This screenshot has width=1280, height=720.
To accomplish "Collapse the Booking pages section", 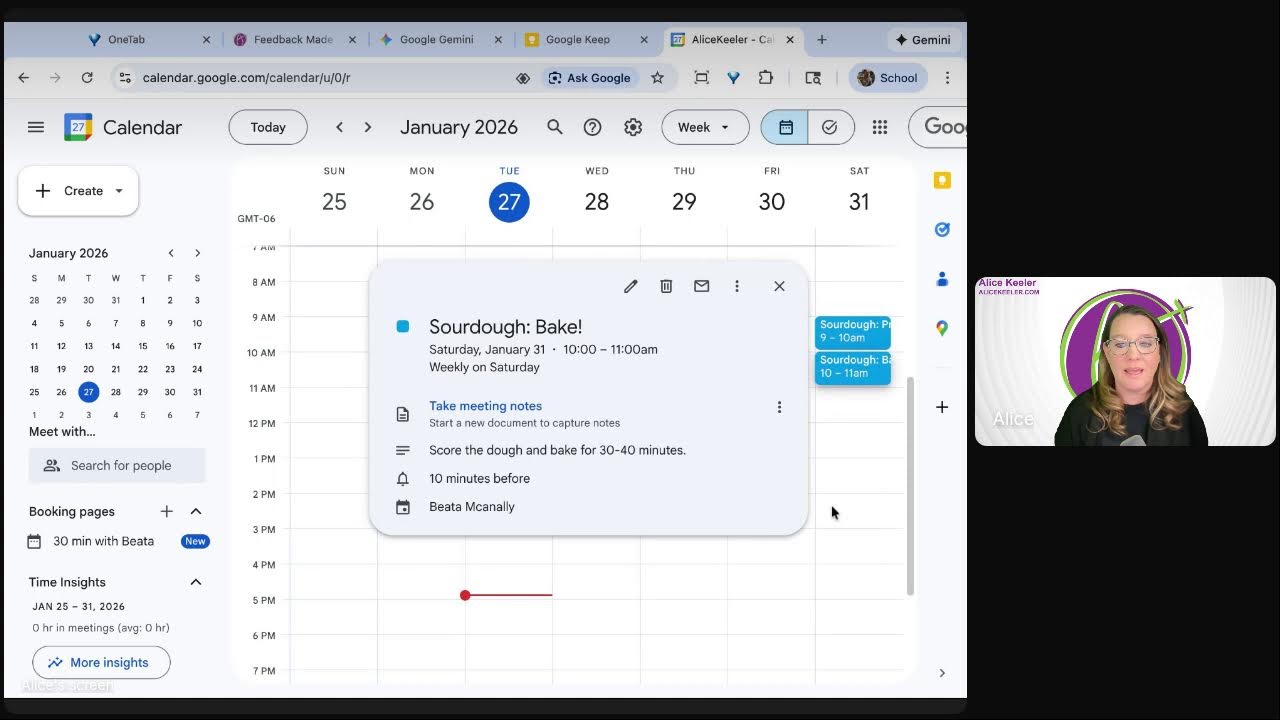I will [196, 511].
